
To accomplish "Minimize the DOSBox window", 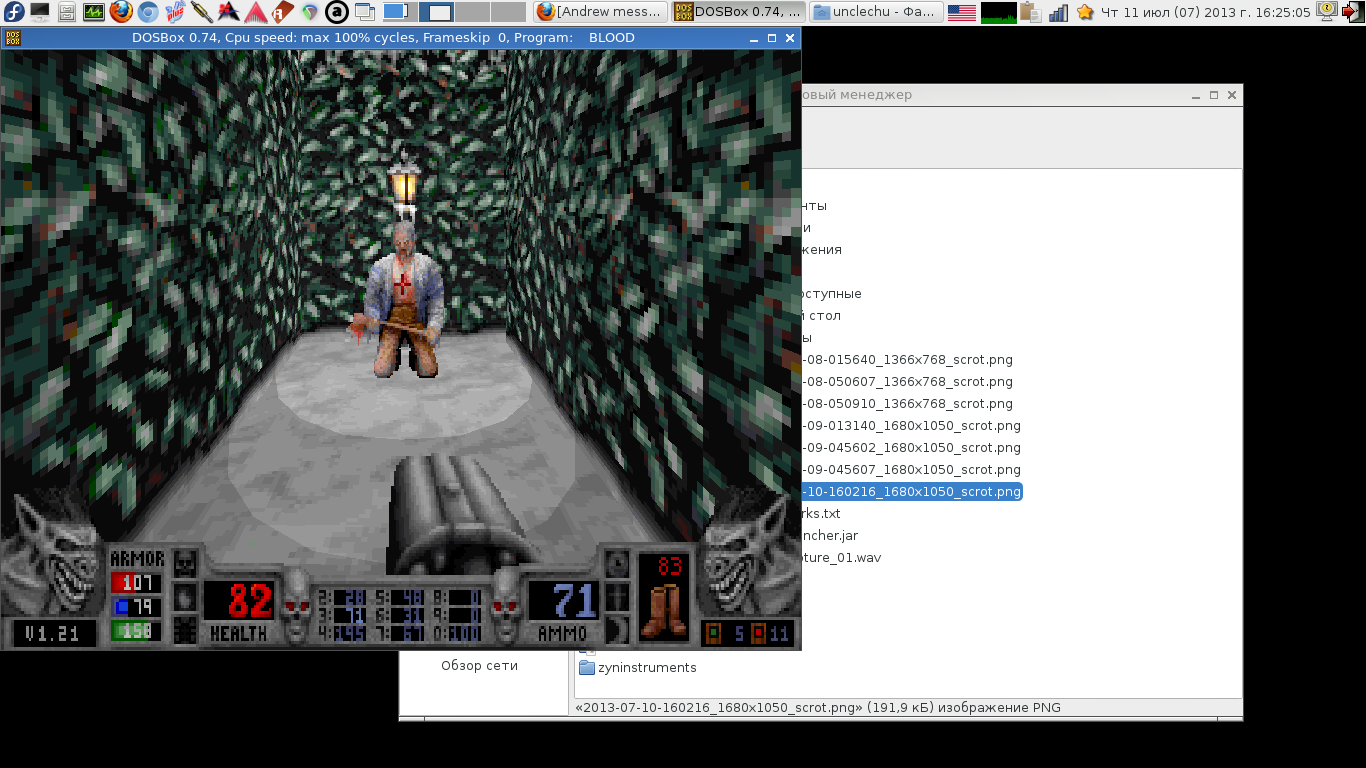I will point(754,38).
